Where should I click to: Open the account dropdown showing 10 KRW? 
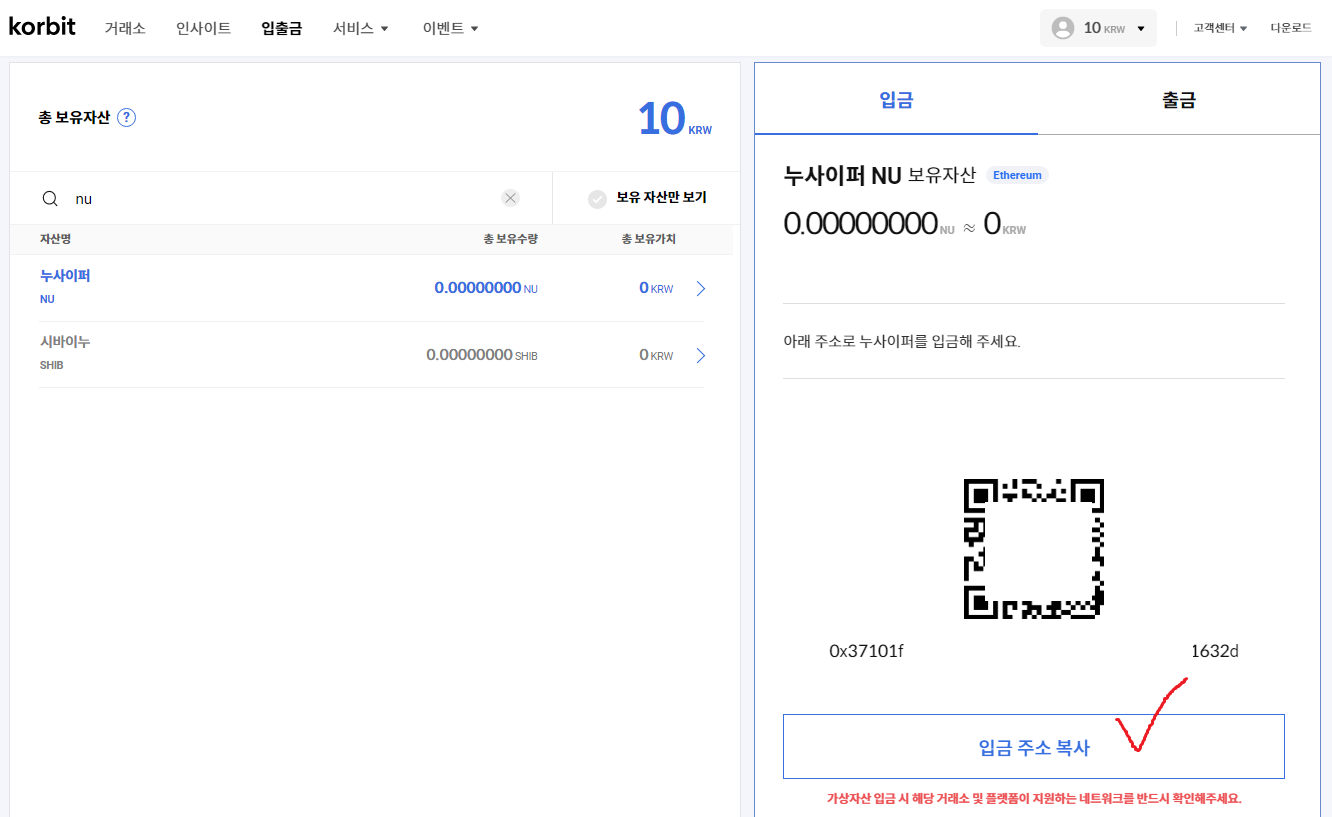tap(1098, 28)
